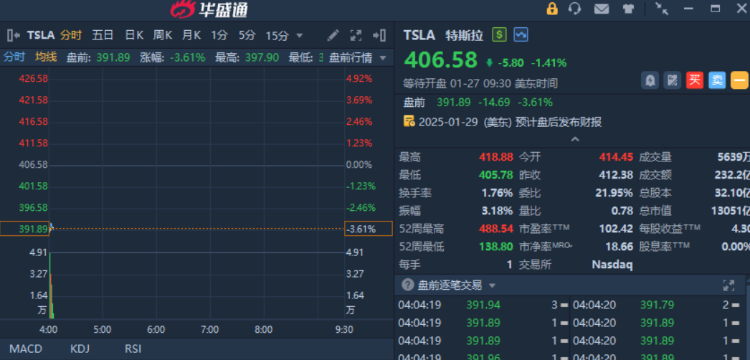The width and height of the screenshot is (750, 360).
Task: Click the red 买 buy button
Action: pos(695,80)
